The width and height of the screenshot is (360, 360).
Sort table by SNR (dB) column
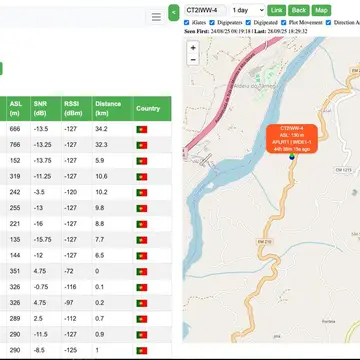click(x=46, y=109)
